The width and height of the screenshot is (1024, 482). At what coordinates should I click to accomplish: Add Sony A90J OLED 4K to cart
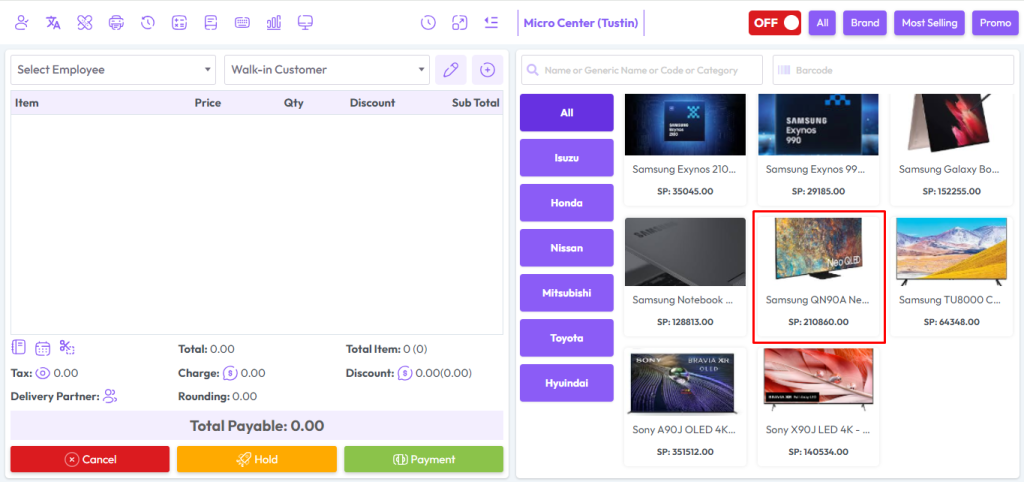point(685,406)
